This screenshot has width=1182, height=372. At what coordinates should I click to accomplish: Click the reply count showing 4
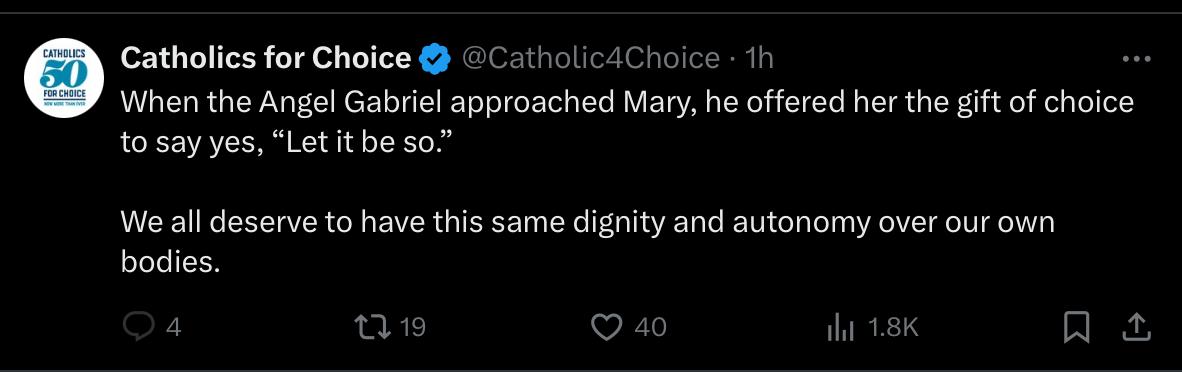[x=173, y=327]
